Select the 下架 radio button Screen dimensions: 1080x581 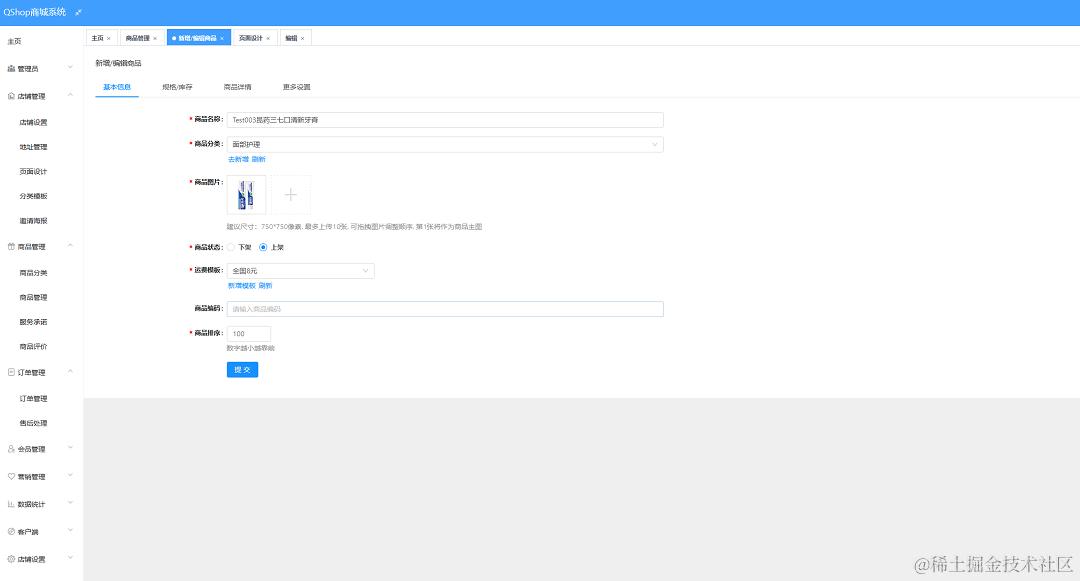click(x=231, y=247)
